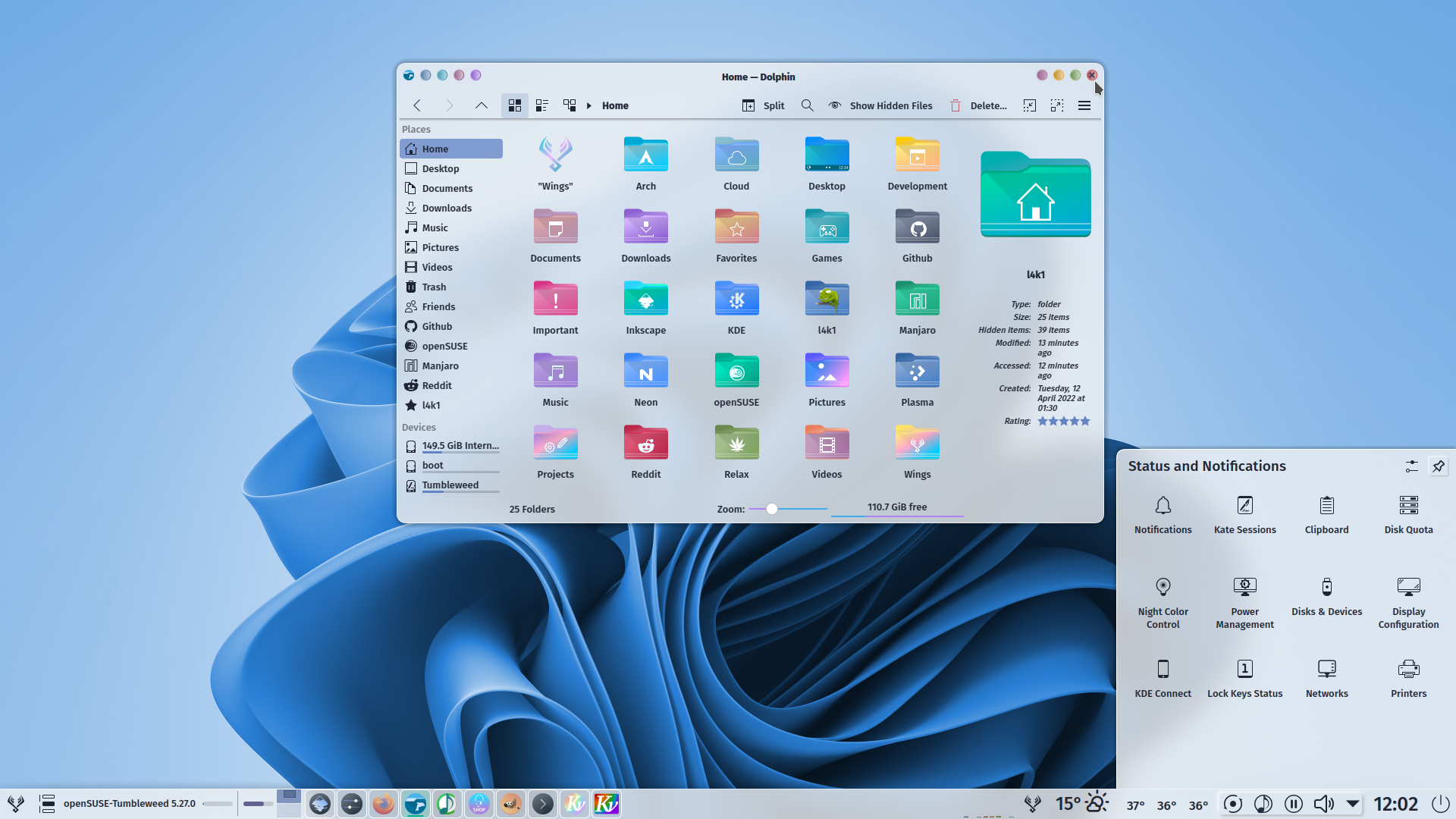Click the power button in panel

(1440, 804)
